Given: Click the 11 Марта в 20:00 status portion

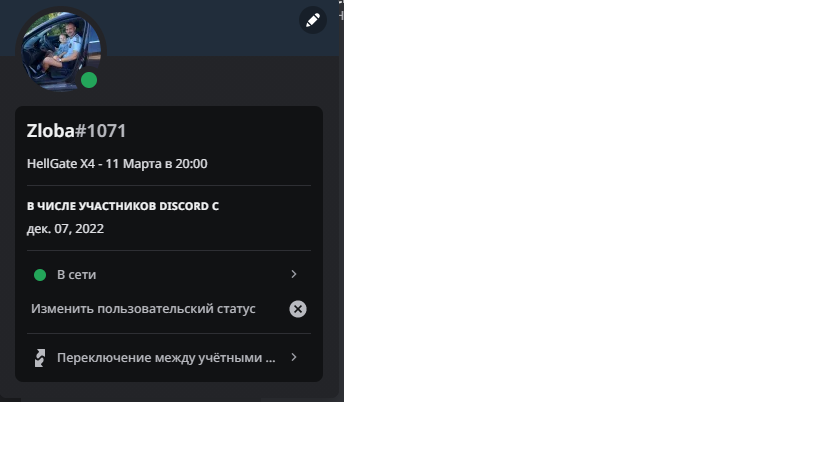Looking at the screenshot, I should point(156,163).
